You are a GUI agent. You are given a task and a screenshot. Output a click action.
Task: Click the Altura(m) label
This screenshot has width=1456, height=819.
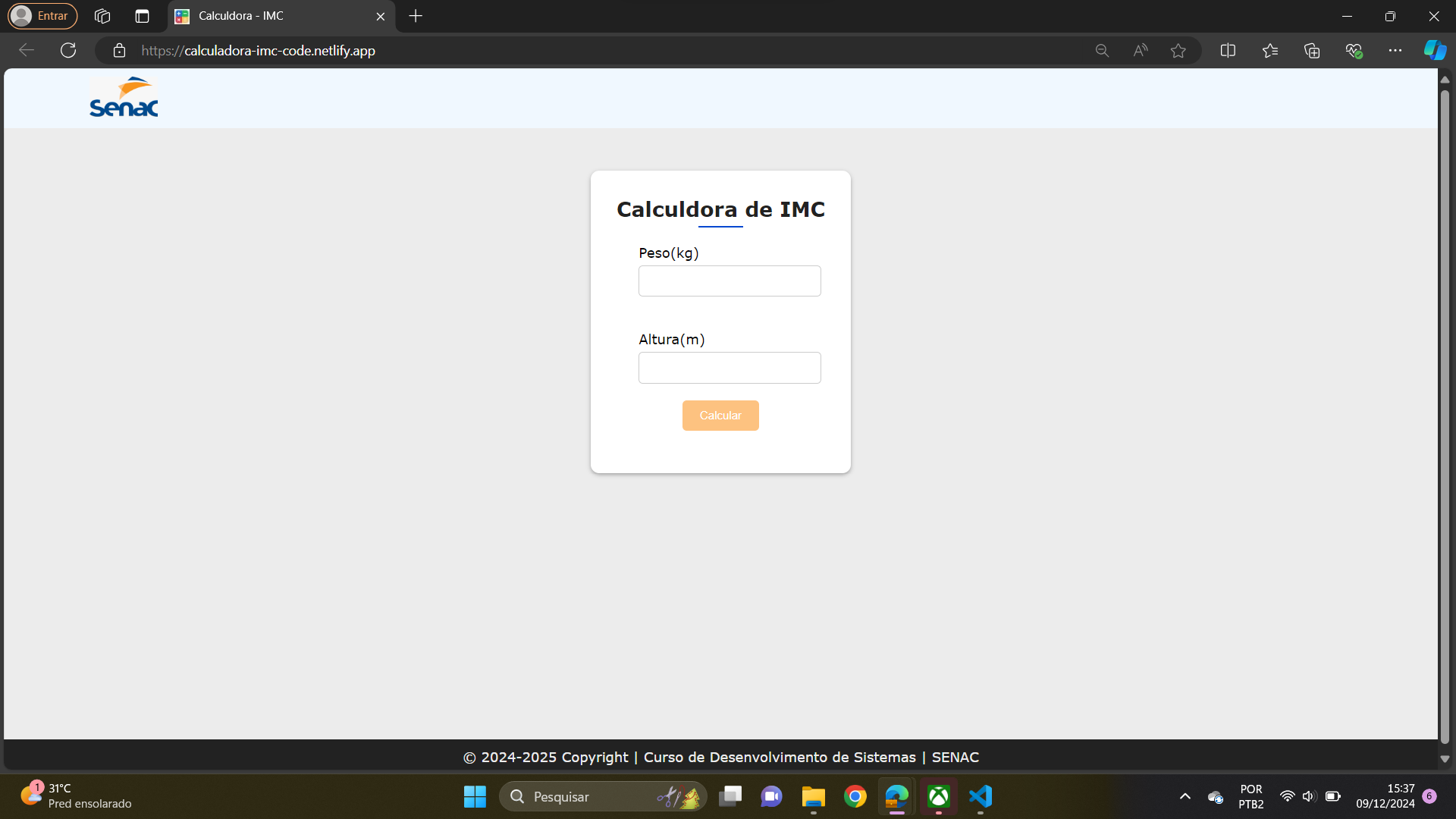(672, 340)
